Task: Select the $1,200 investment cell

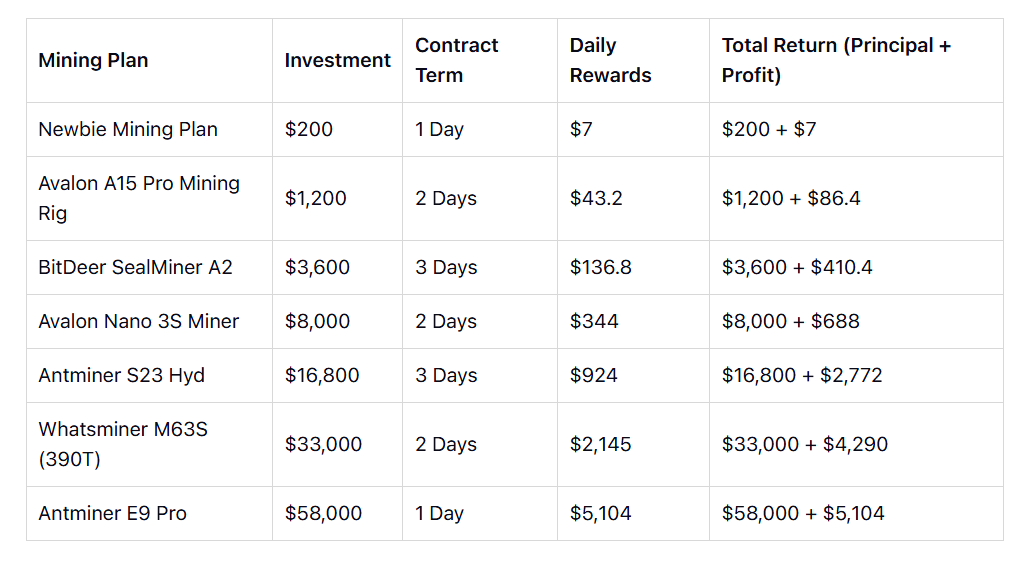Action: click(x=315, y=198)
